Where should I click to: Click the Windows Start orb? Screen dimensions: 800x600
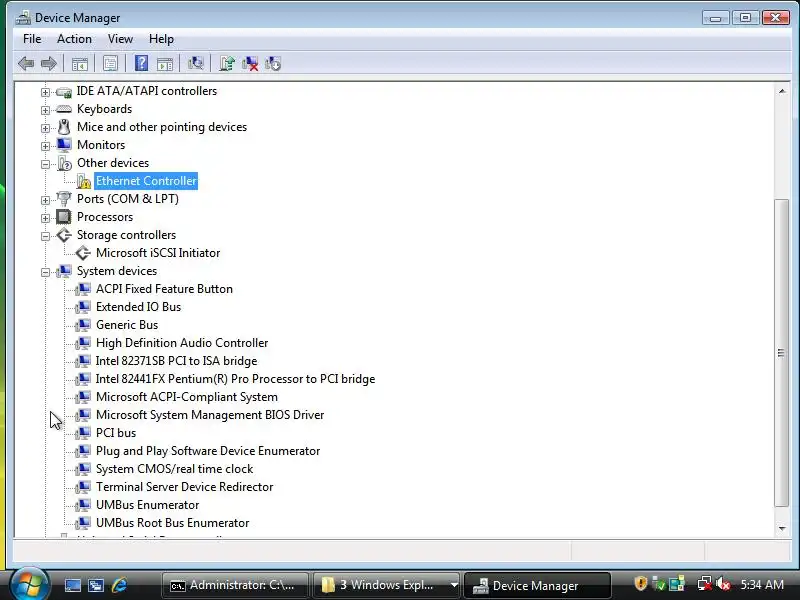(x=29, y=584)
